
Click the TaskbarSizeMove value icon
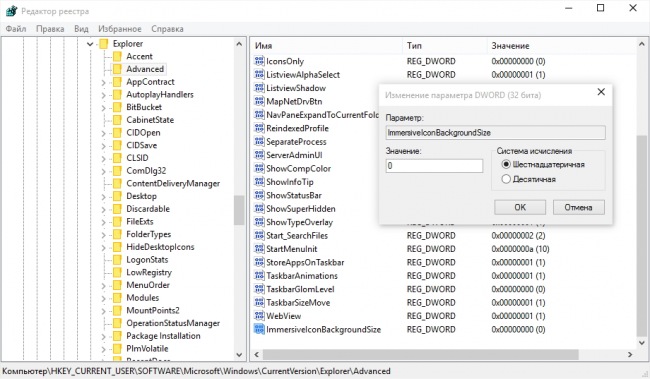pyautogui.click(x=259, y=302)
